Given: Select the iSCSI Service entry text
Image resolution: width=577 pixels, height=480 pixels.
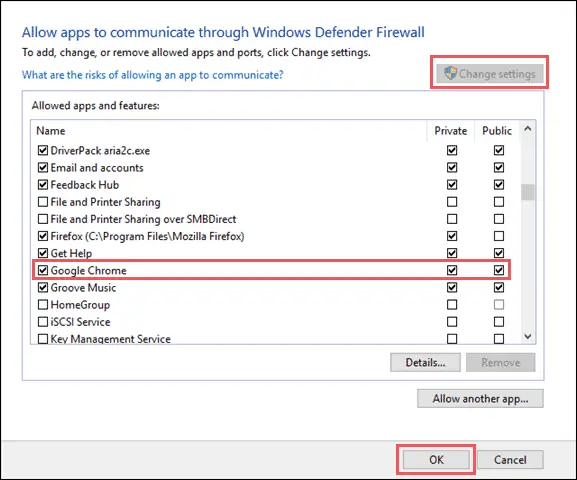Looking at the screenshot, I should (80, 322).
